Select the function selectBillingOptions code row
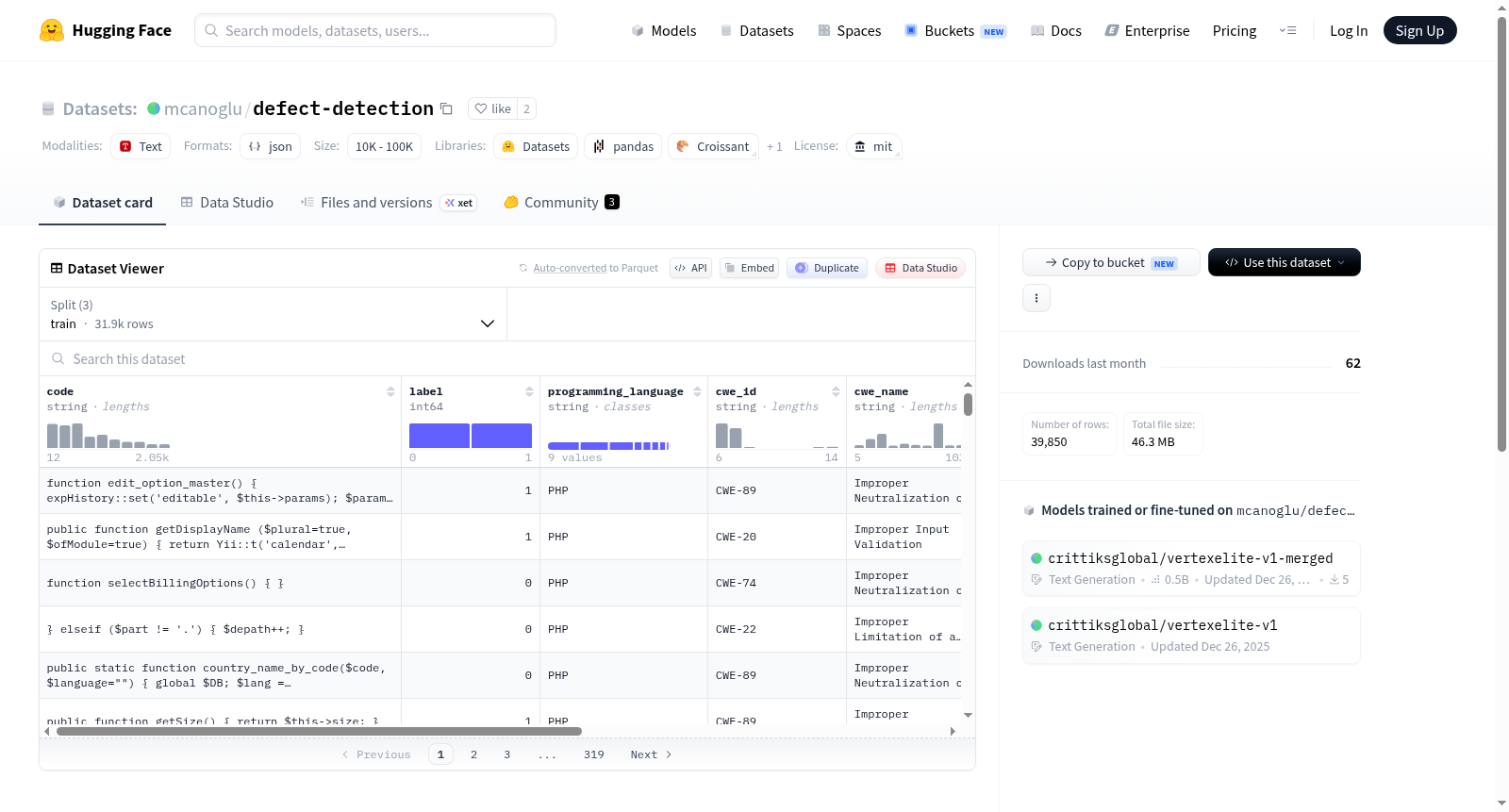 (220, 583)
